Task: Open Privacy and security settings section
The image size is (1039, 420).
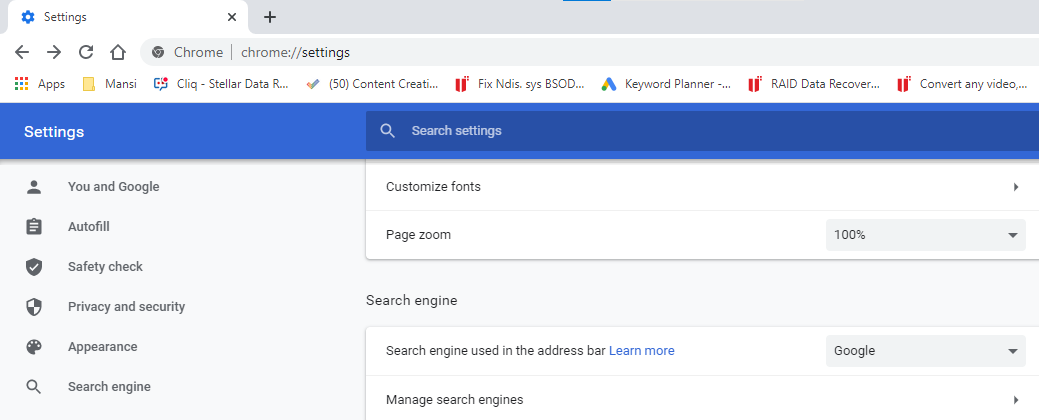Action: [x=126, y=307]
